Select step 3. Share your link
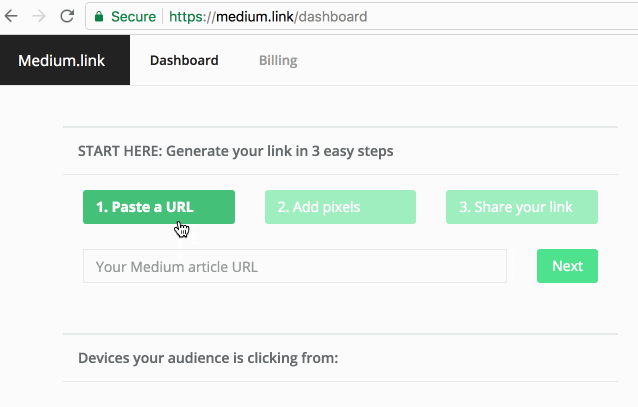The height and width of the screenshot is (407, 638). point(522,207)
